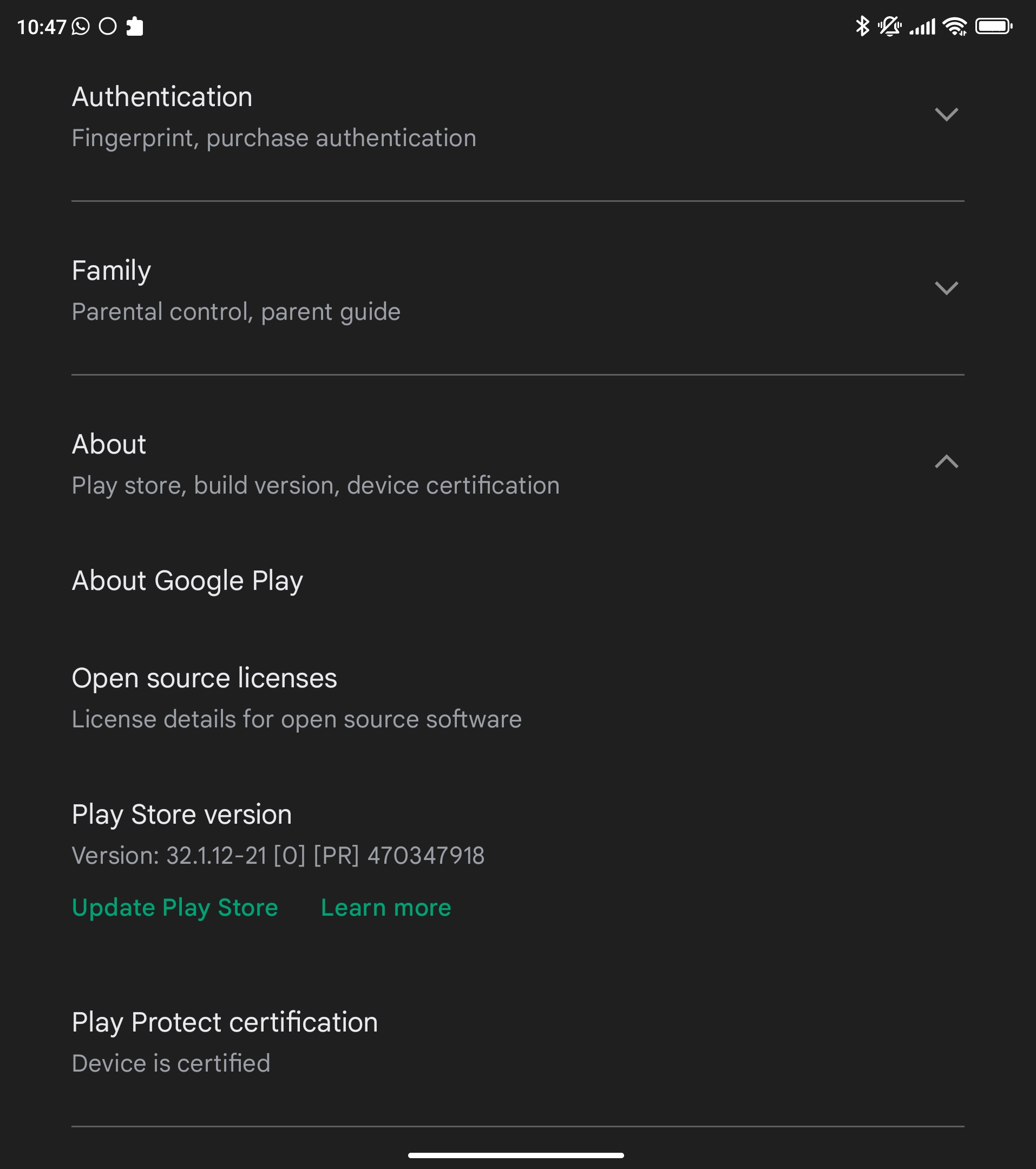Tap the Wi-Fi status icon
The height and width of the screenshot is (1169, 1036).
(x=955, y=27)
